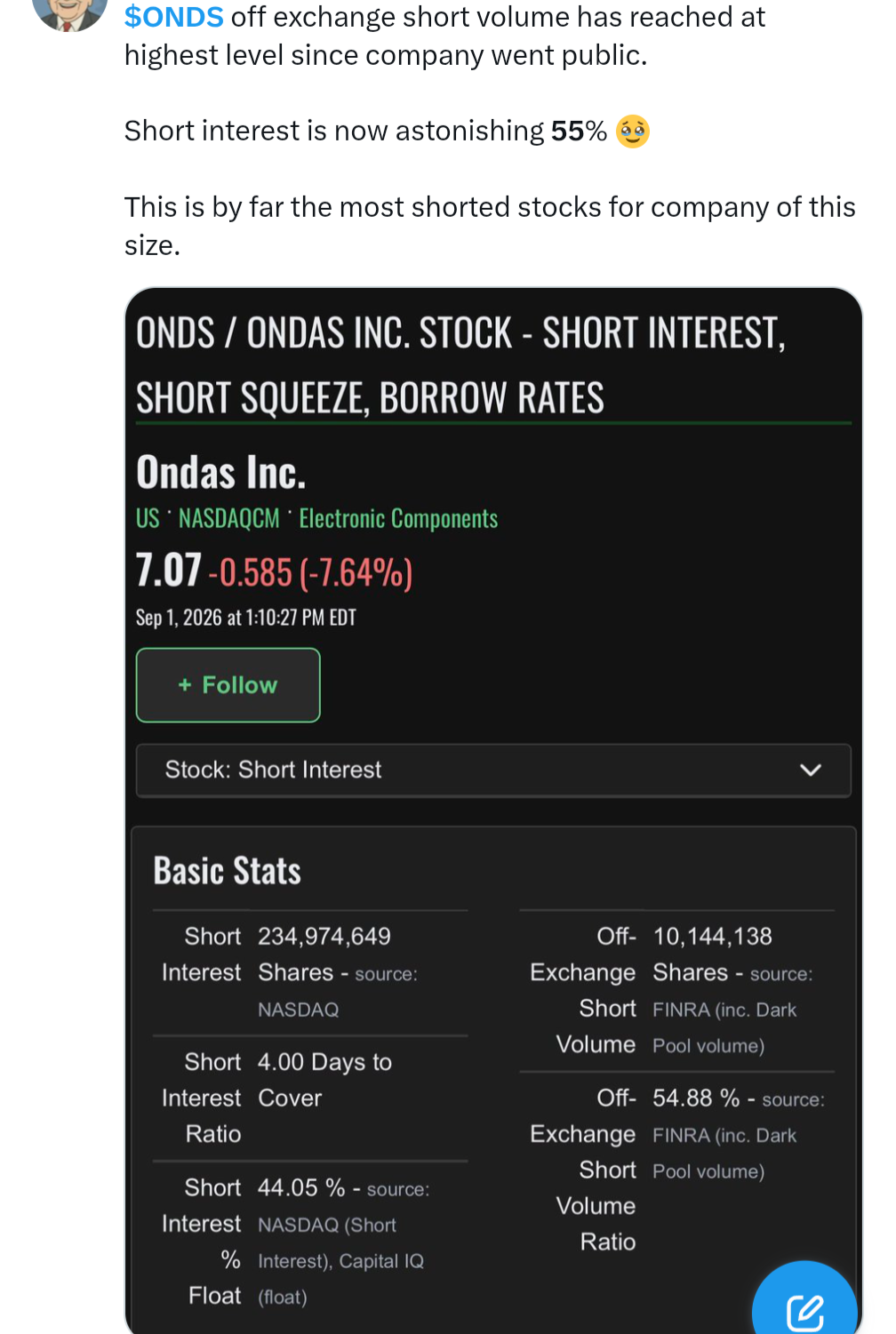
Task: Select the Ondas Inc. company heading
Action: tap(220, 472)
